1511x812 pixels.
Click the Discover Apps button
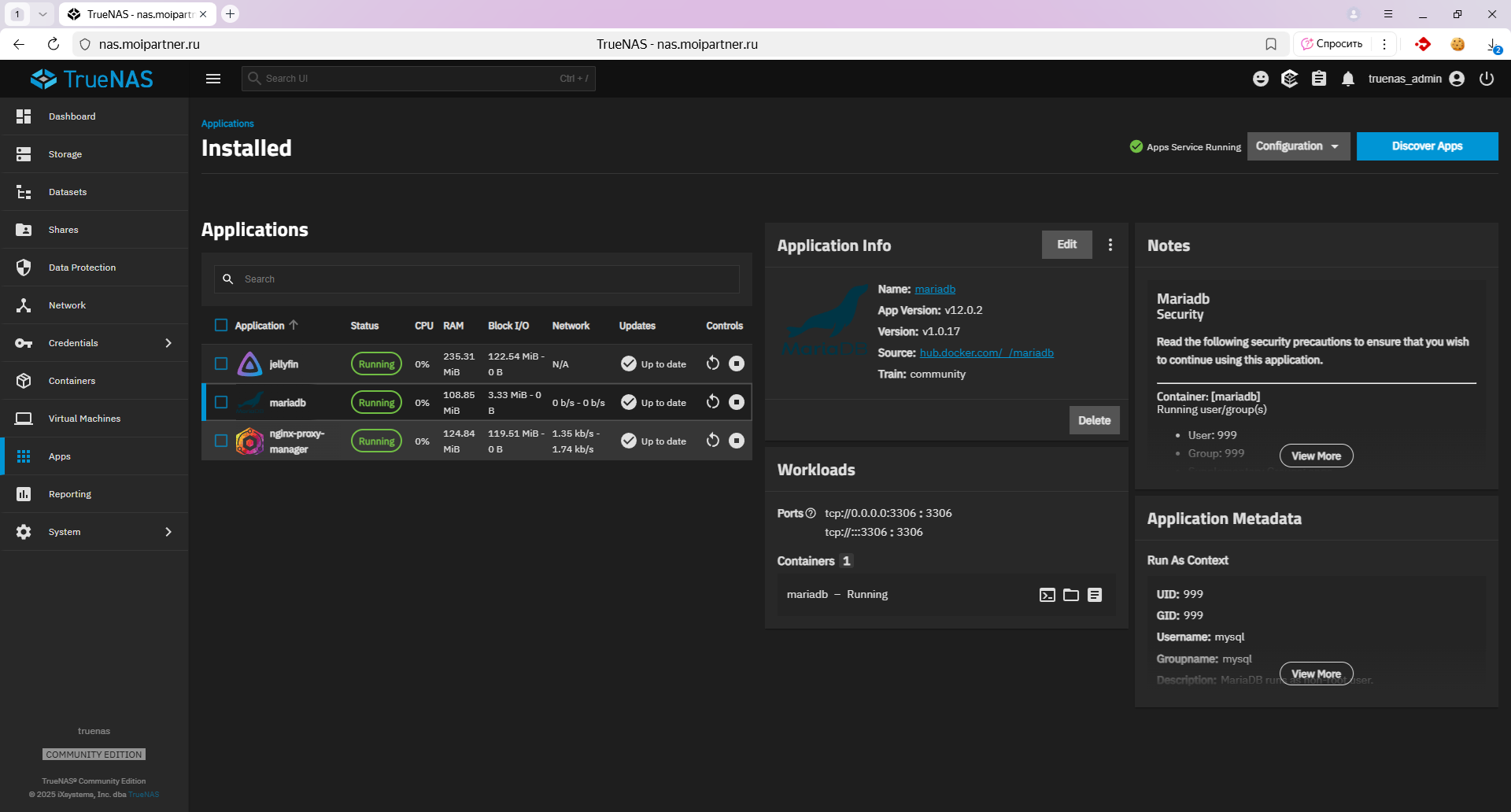[1426, 146]
